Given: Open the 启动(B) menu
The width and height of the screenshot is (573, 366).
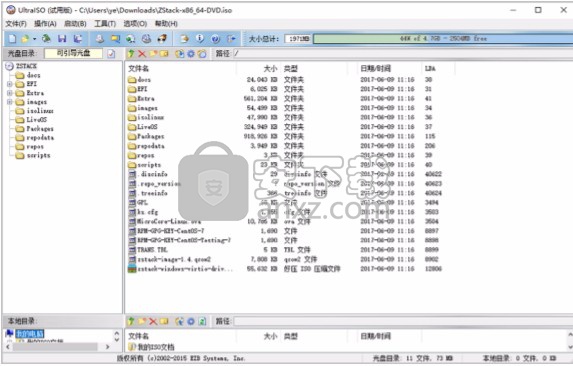Looking at the screenshot, I should (x=75, y=24).
